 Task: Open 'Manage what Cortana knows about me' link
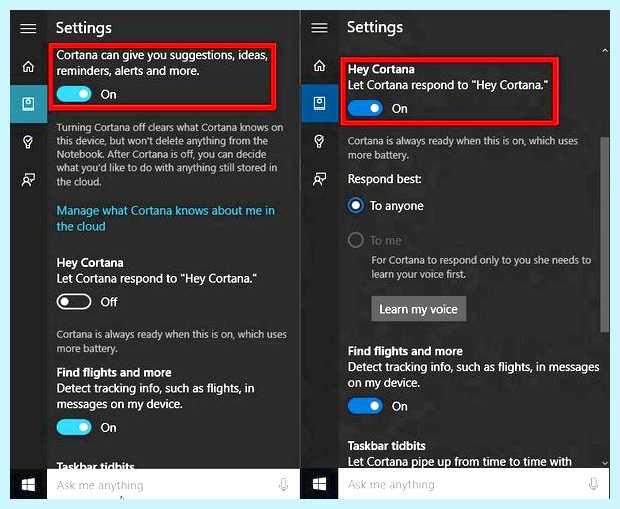166,218
